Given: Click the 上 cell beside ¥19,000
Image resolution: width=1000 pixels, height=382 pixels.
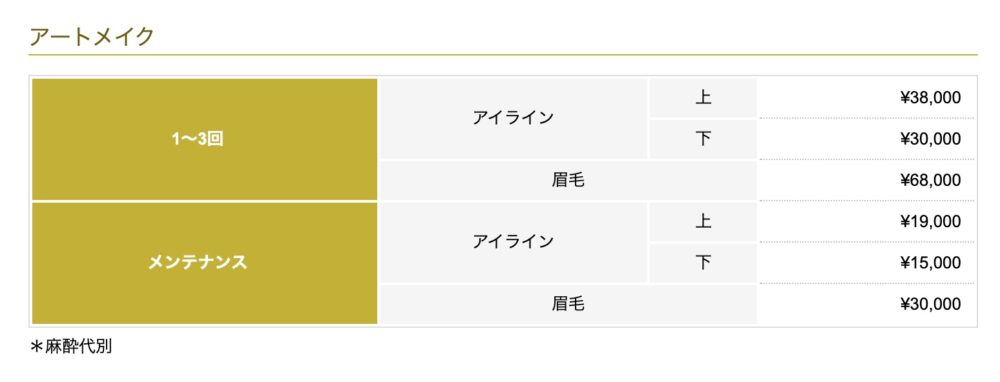Looking at the screenshot, I should tap(703, 222).
